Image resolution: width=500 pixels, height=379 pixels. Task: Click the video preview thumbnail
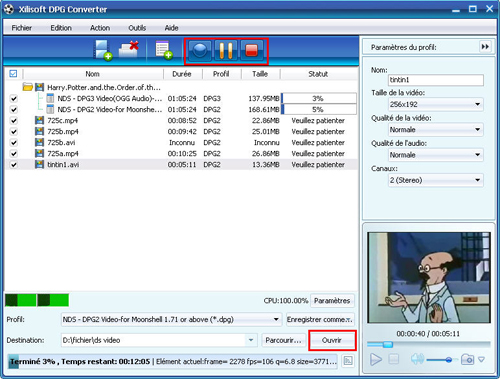tap(429, 278)
